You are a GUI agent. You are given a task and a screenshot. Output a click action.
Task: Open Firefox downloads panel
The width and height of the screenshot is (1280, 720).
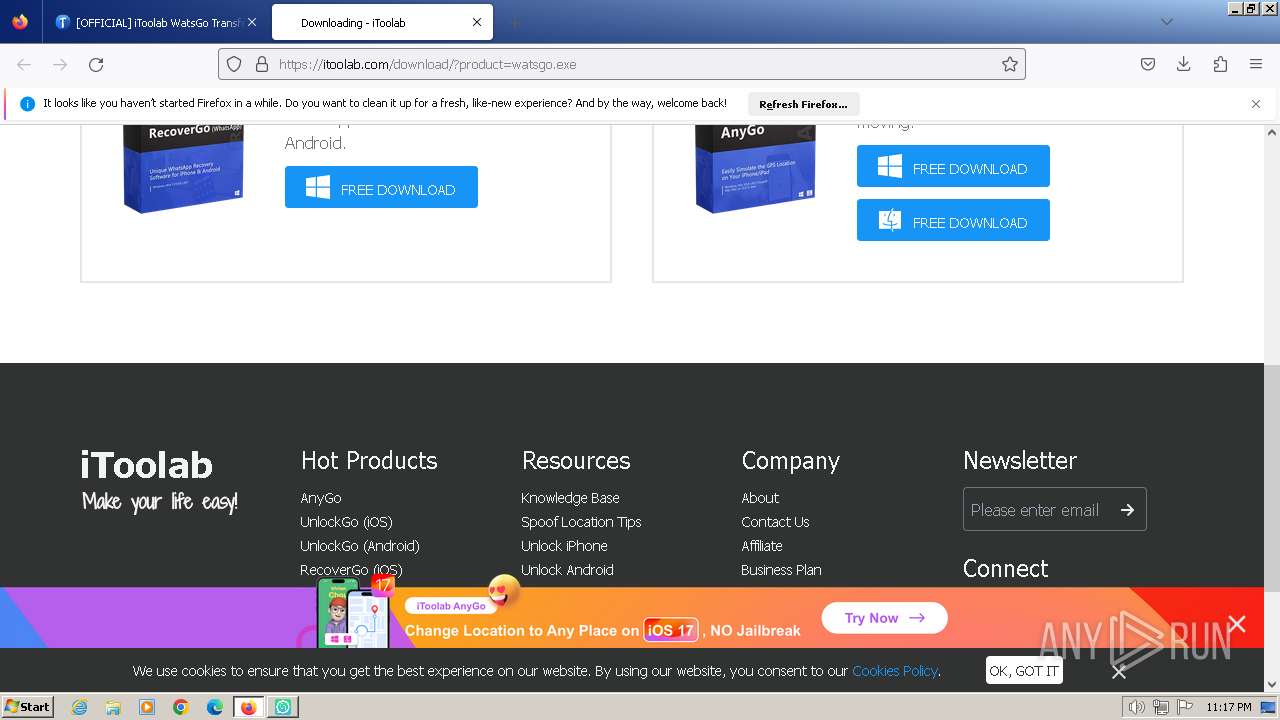point(1184,64)
